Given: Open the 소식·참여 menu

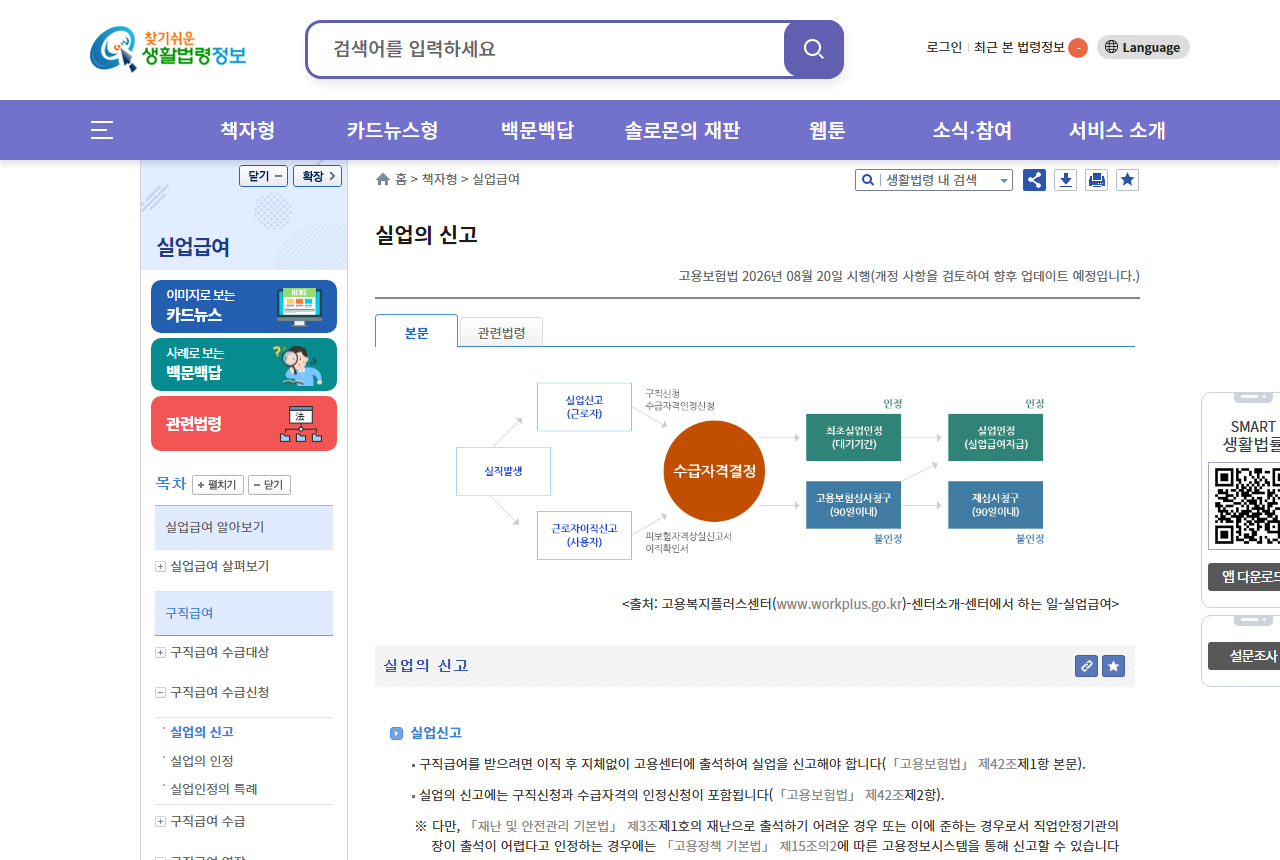Looking at the screenshot, I should pos(972,130).
